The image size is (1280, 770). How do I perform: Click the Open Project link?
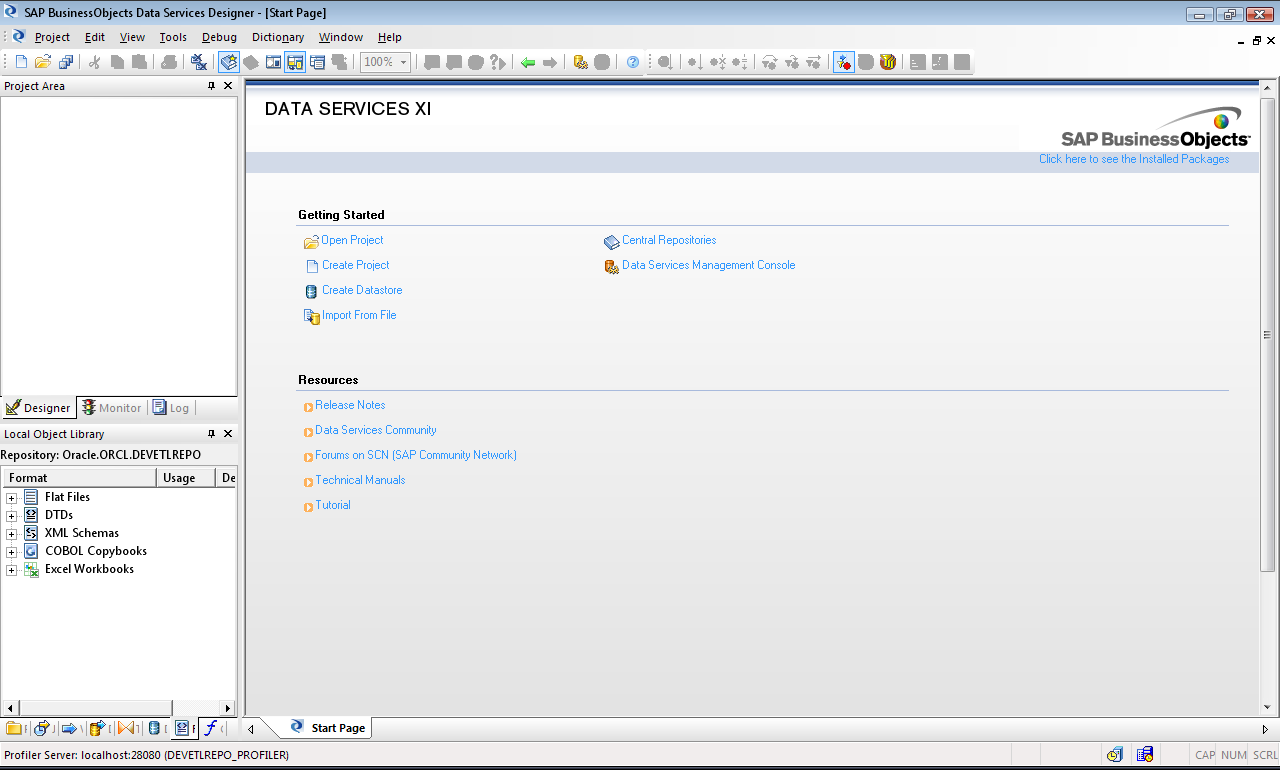coord(352,240)
